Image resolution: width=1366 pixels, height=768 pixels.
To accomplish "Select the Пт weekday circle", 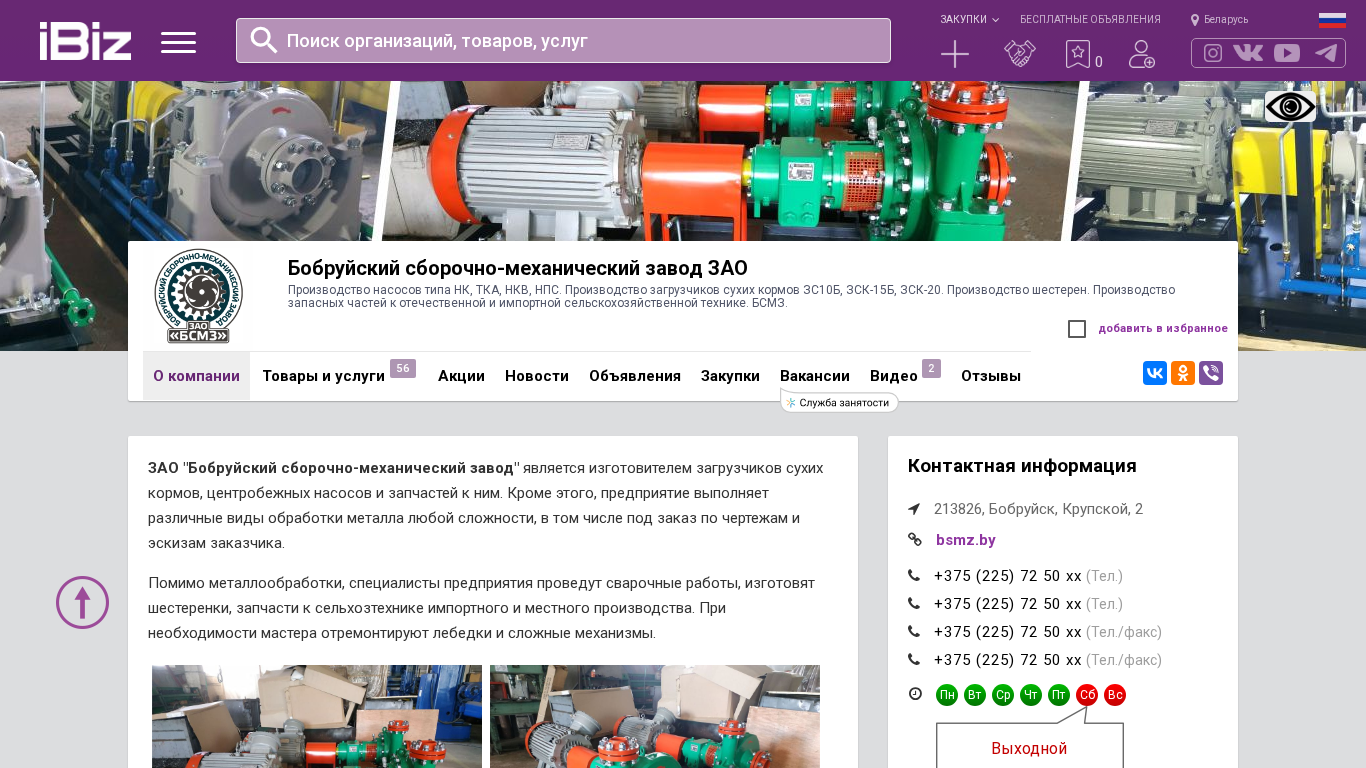I will coord(1059,695).
